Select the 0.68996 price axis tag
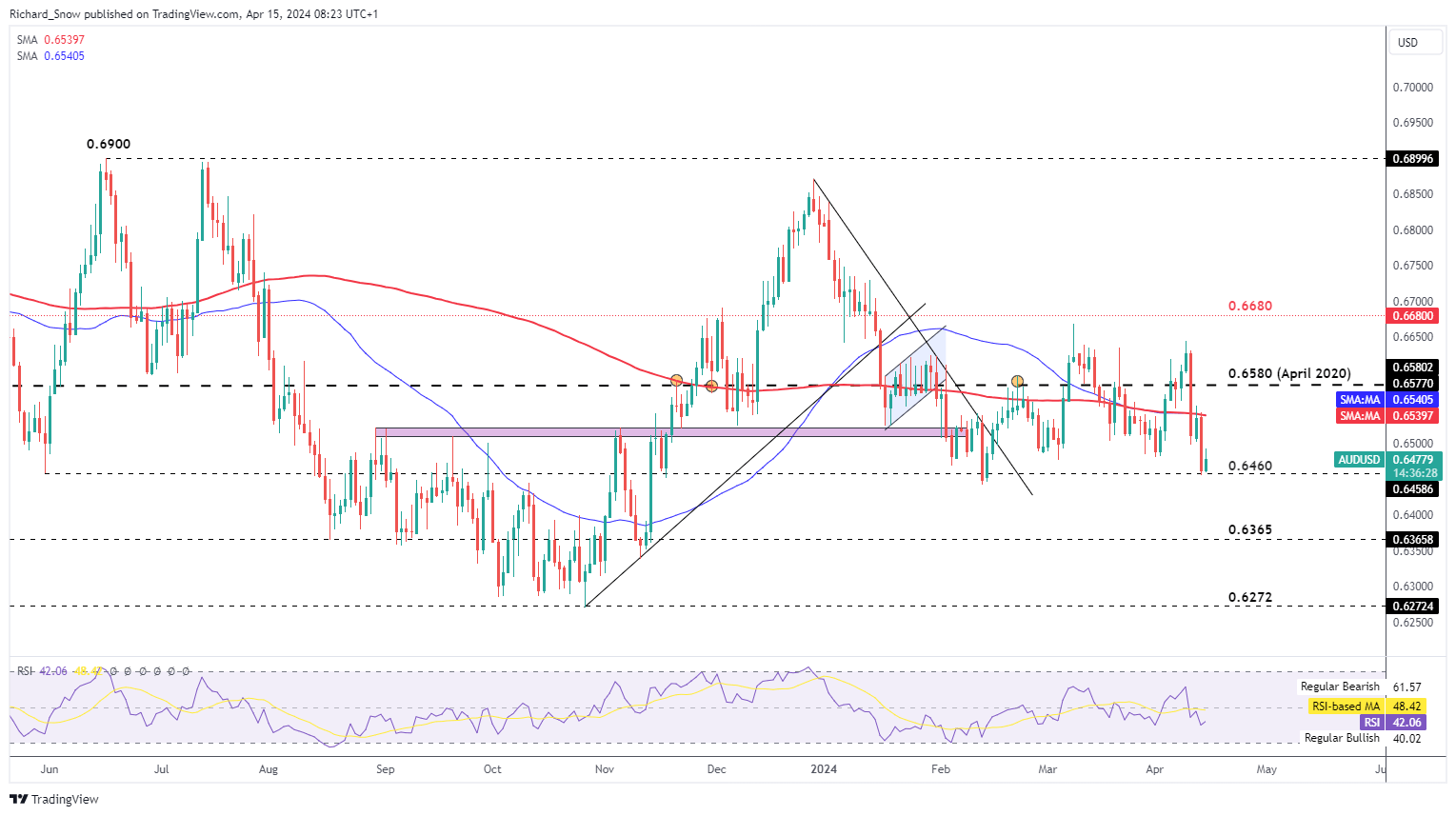This screenshot has height=816, width=1456. pos(1413,159)
